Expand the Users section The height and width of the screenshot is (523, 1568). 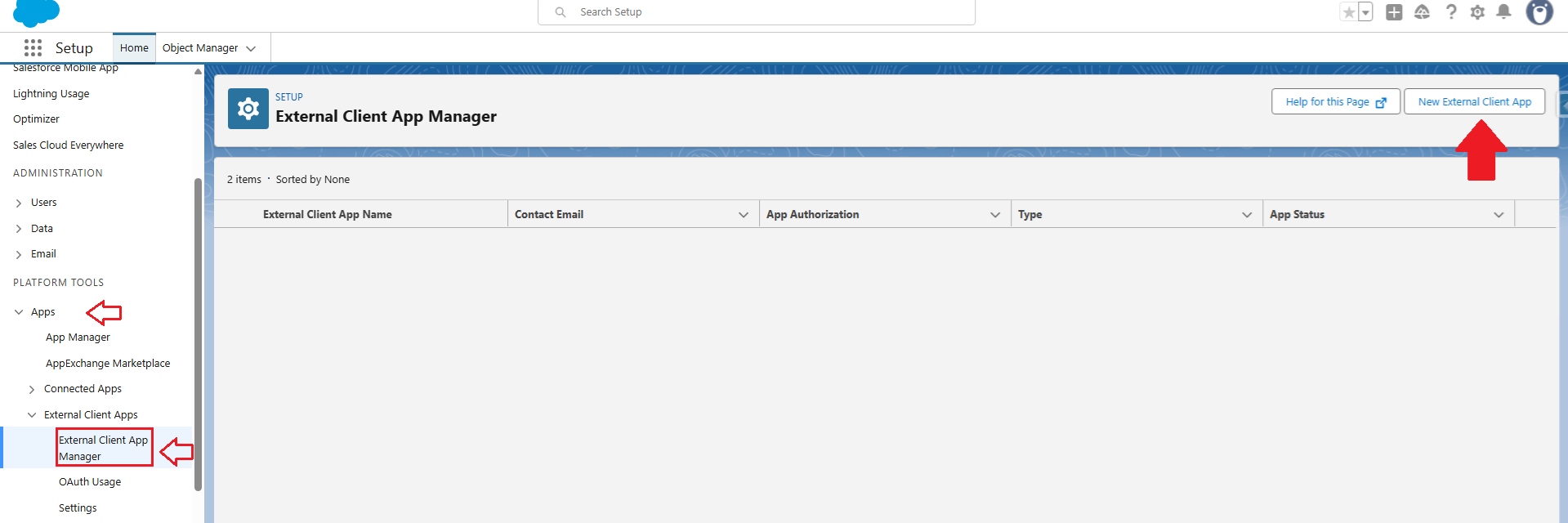click(19, 203)
